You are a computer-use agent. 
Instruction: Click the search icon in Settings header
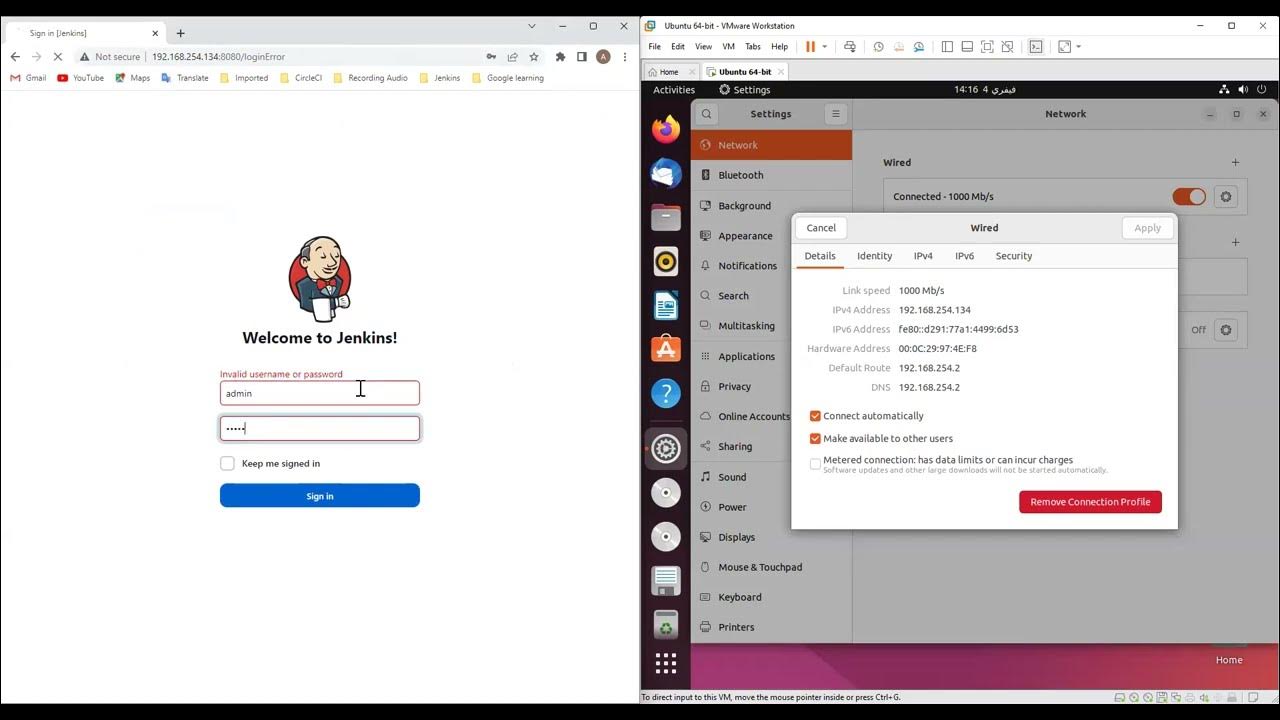click(706, 114)
